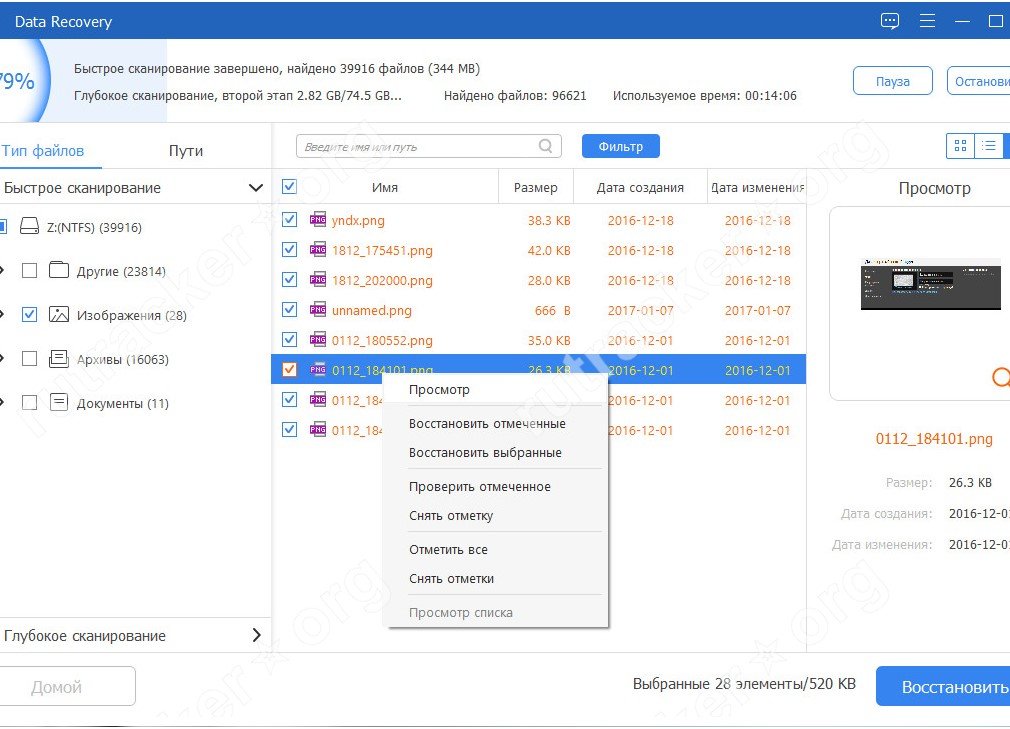This screenshot has width=1010, height=729.
Task: Uncheck the 1812_202000.png checkbox
Action: pyautogui.click(x=289, y=279)
